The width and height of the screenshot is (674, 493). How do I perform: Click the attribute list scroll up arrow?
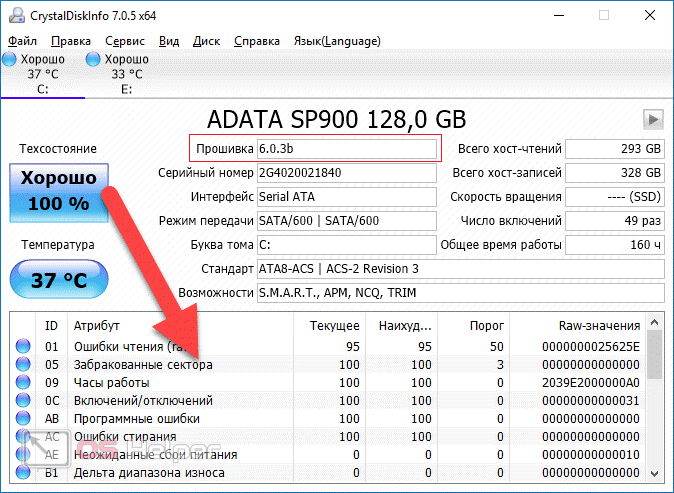pyautogui.click(x=655, y=322)
